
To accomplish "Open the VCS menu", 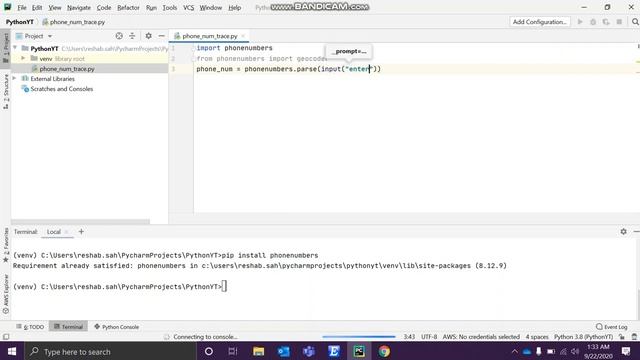I will click(x=188, y=7).
